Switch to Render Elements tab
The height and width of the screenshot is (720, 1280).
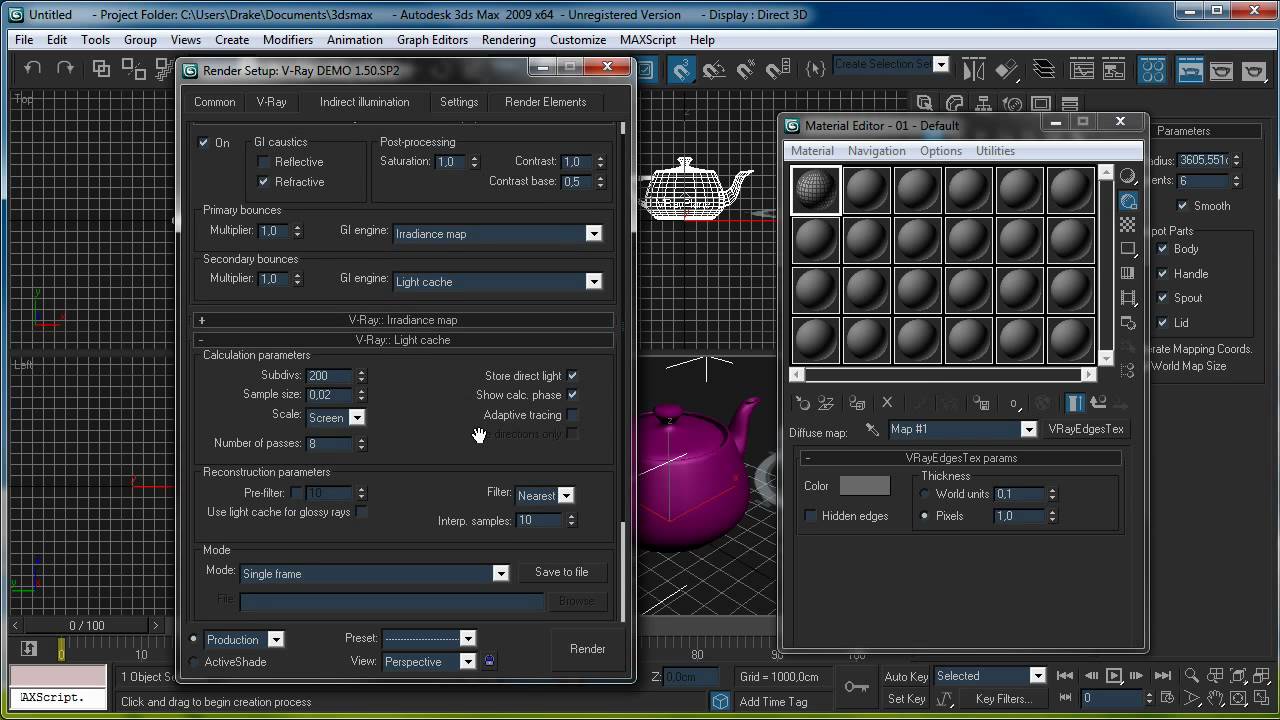click(x=545, y=102)
